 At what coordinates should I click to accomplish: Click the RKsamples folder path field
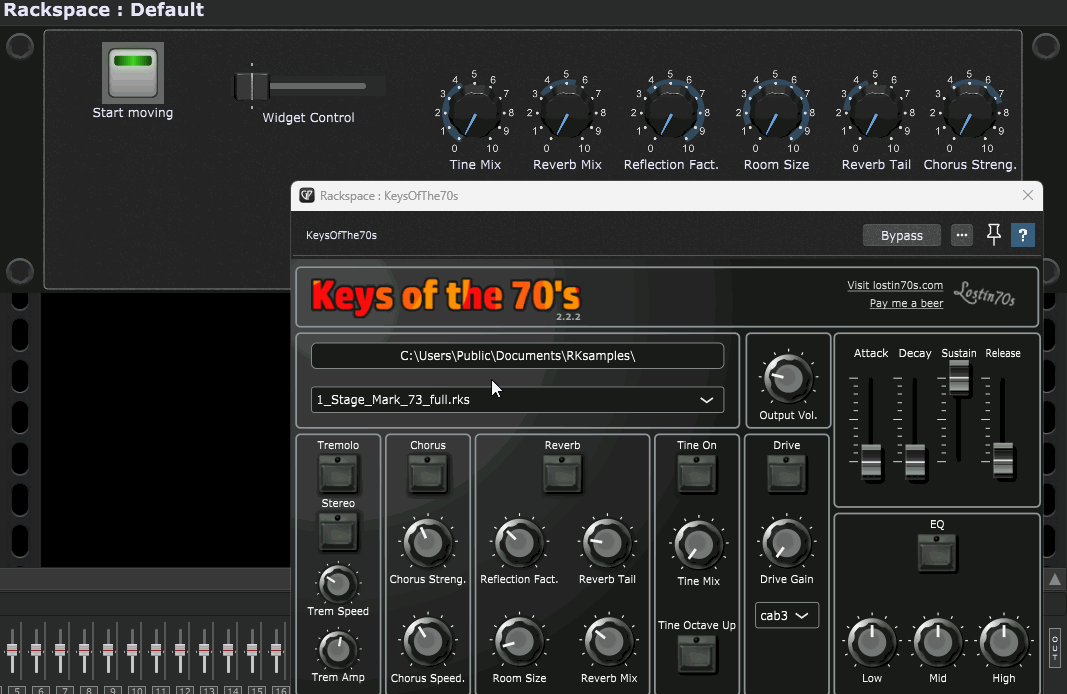(x=517, y=355)
